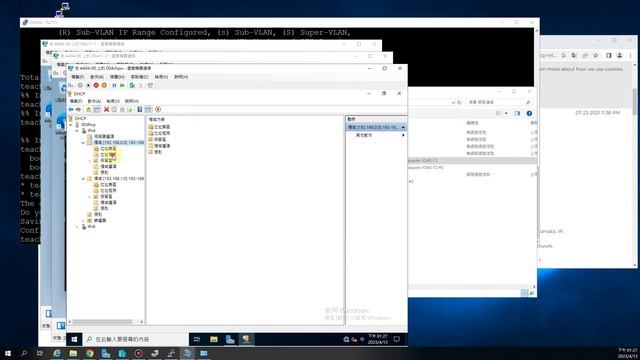Click the green Reset icon in VM toolbar
Viewport: 640px width, 360px height.
(122, 85)
